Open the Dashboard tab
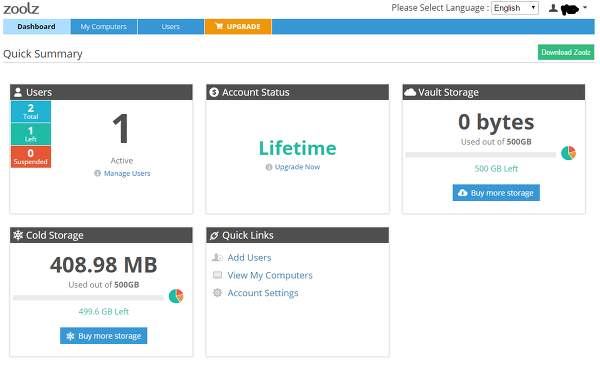The width and height of the screenshot is (600, 365). coord(36,26)
